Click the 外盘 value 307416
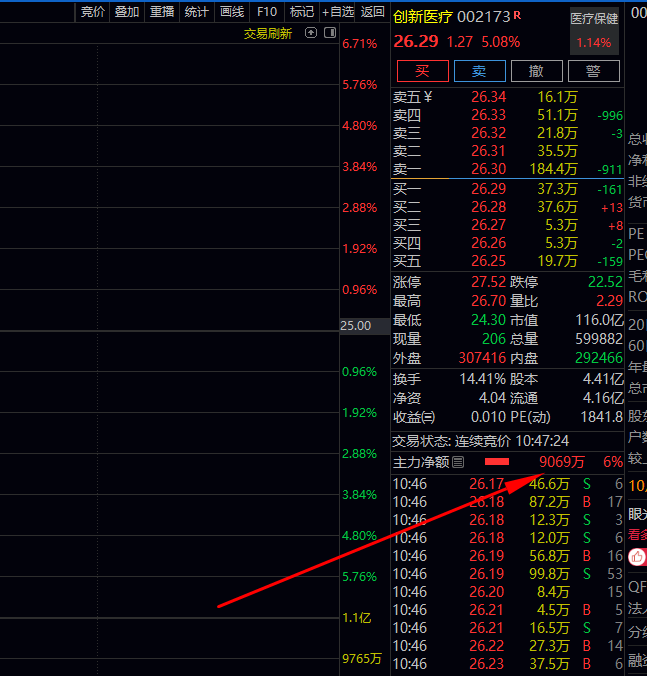The width and height of the screenshot is (647, 676). tap(482, 358)
